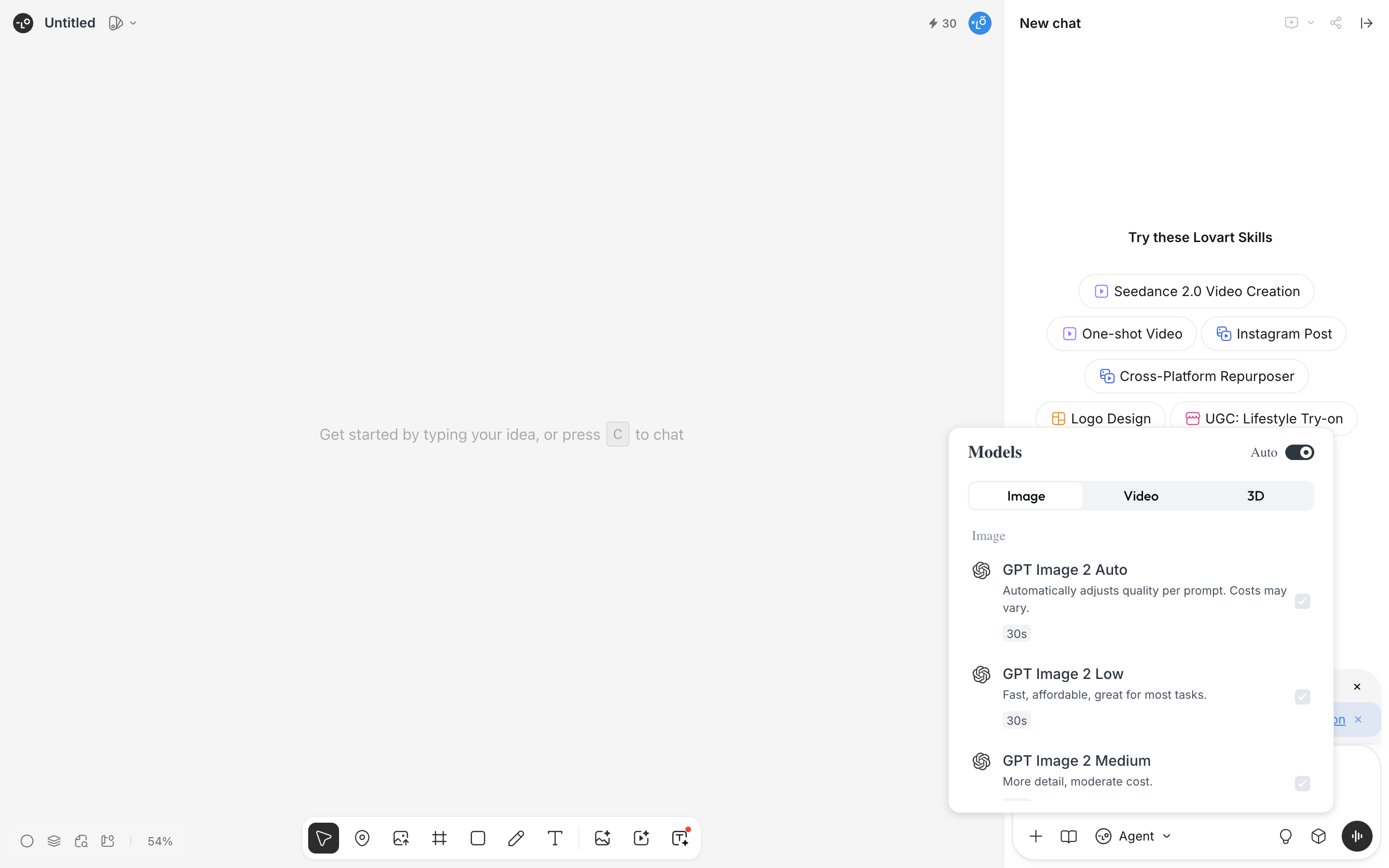Click the share icon in chat header
Viewport: 1389px width, 868px height.
(x=1335, y=23)
